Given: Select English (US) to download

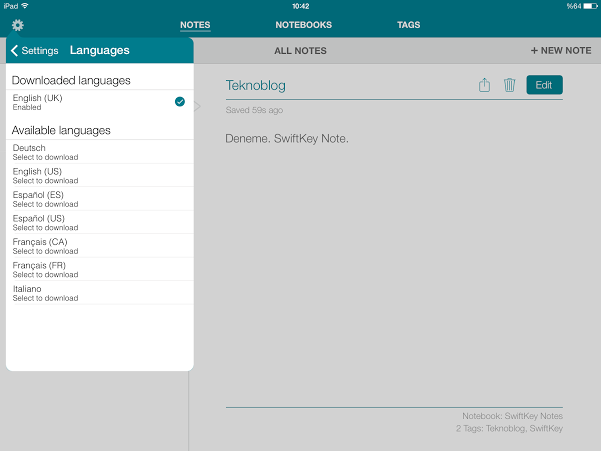Looking at the screenshot, I should pos(100,175).
